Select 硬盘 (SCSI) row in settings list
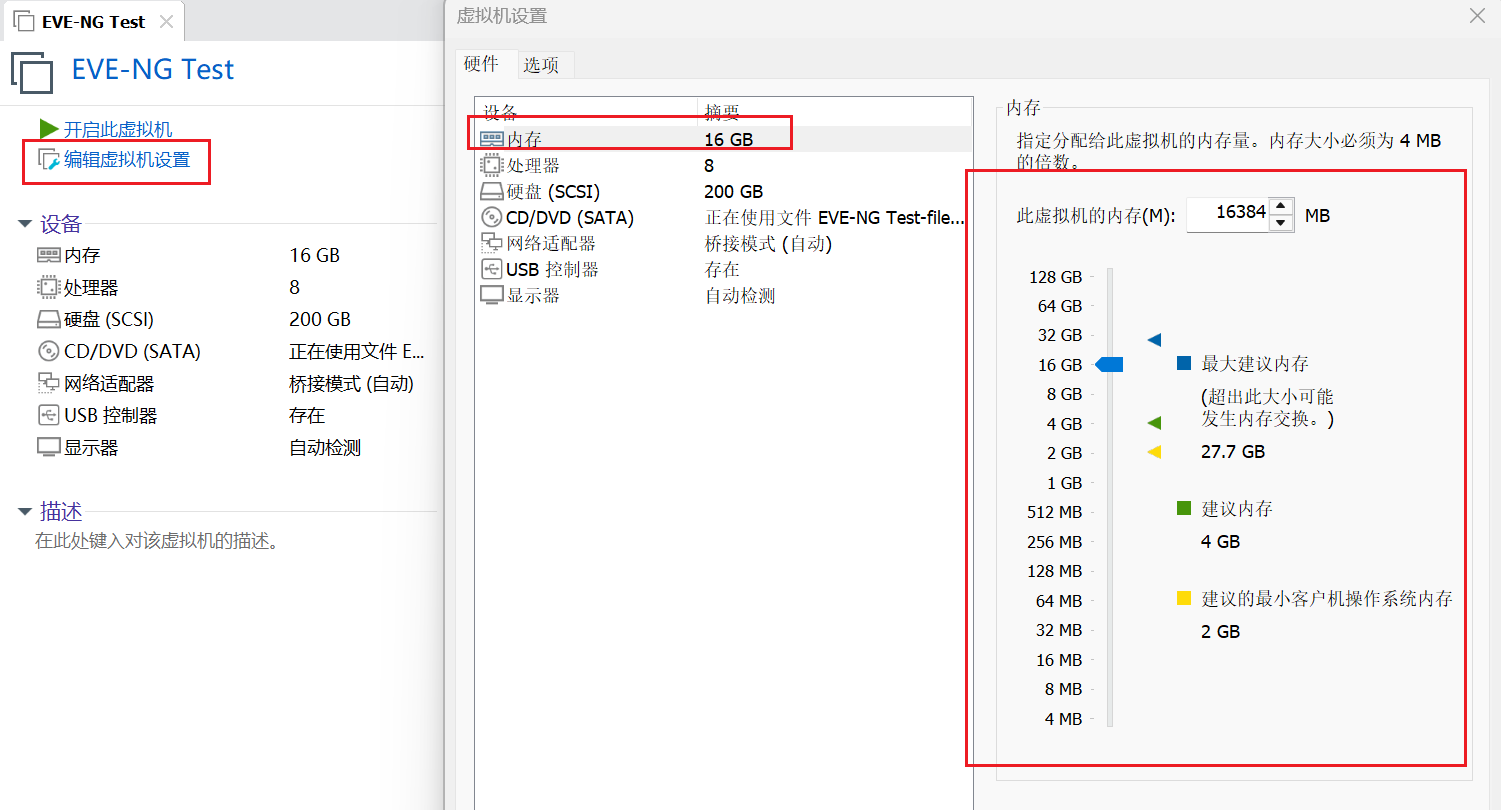 pyautogui.click(x=723, y=191)
